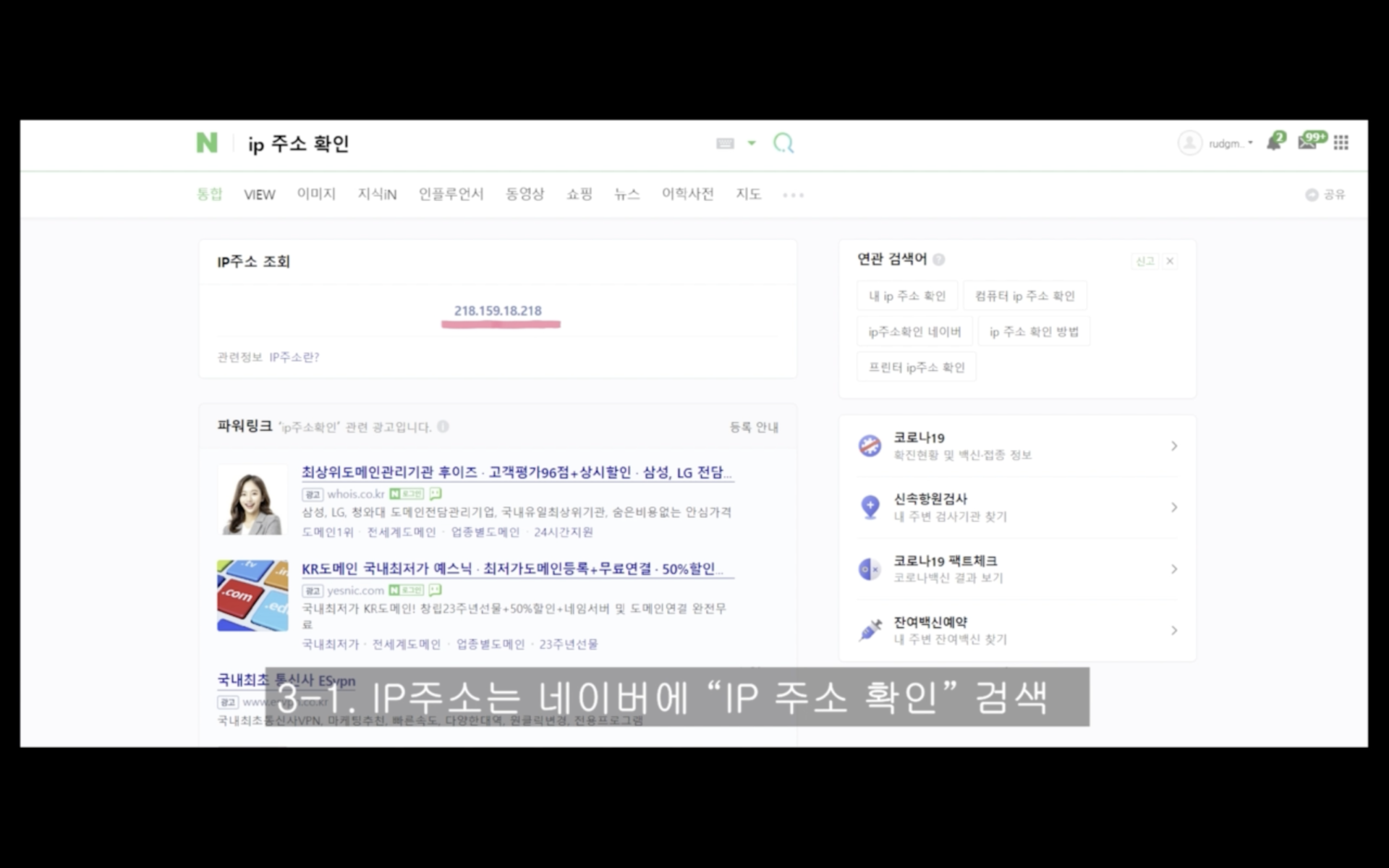
Task: Select related search 프린터 ip주소 확인
Action: (917, 367)
